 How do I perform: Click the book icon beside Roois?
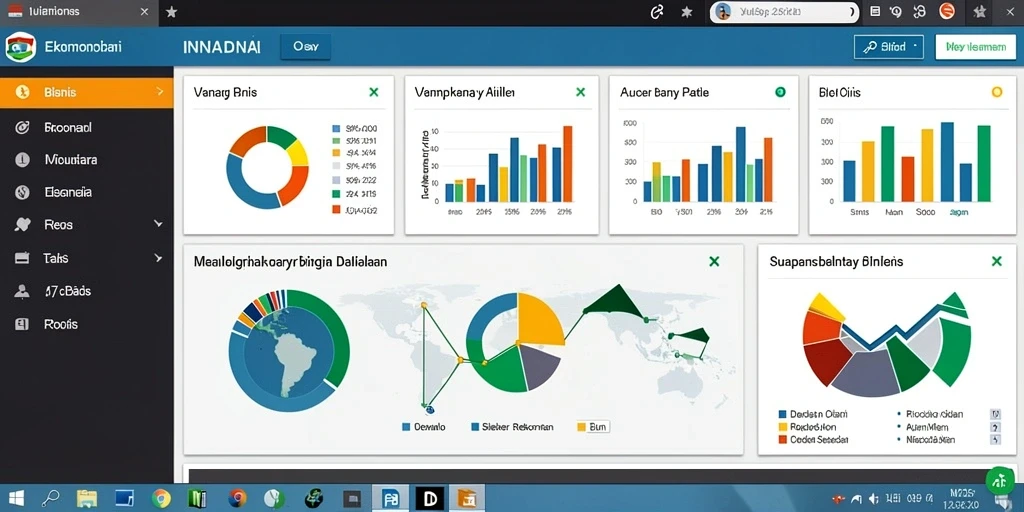22,324
